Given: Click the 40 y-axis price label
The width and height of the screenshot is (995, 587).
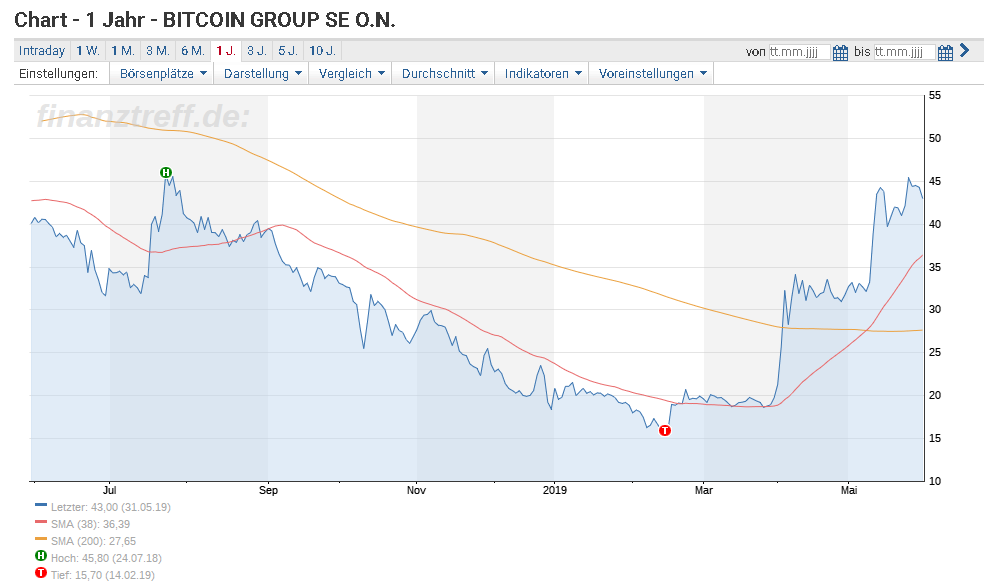Looking at the screenshot, I should pos(935,224).
